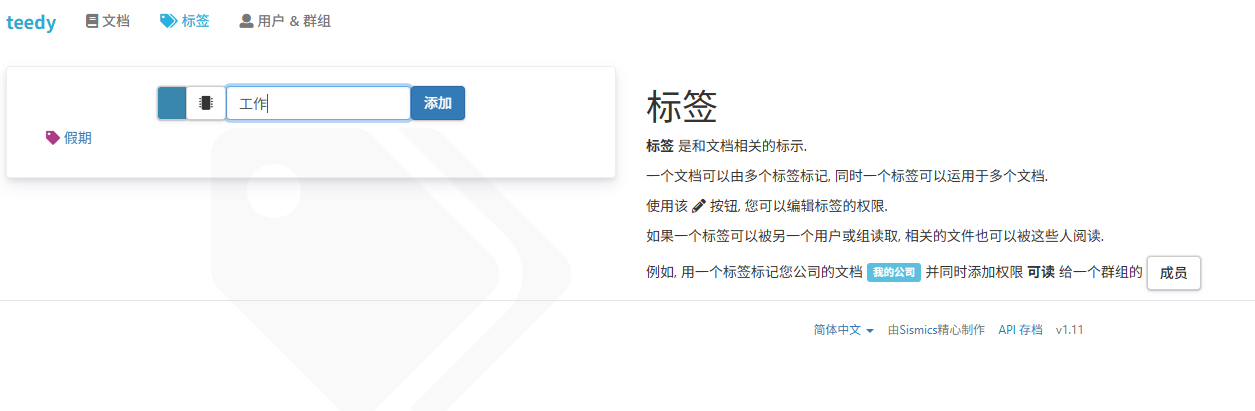Open the API 存档 link

click(1020, 330)
